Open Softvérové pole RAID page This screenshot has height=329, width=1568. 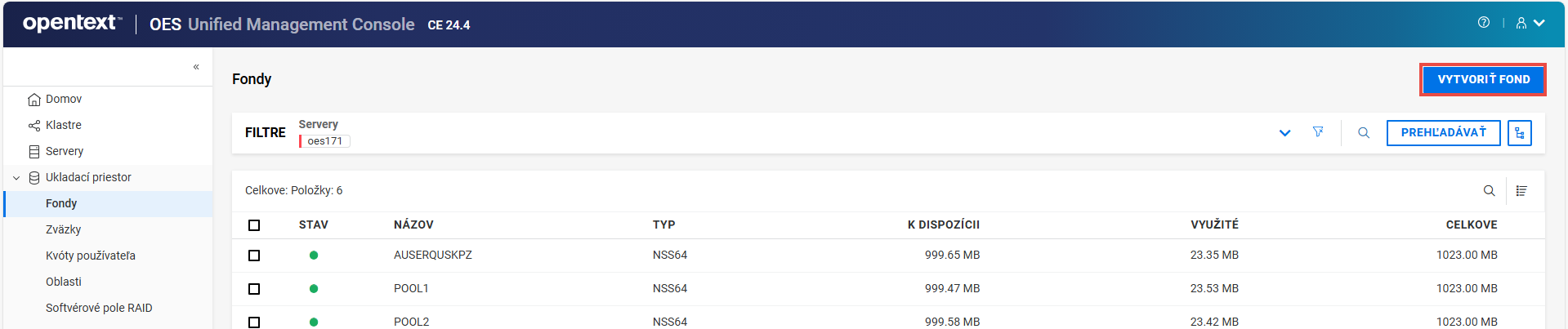point(99,308)
